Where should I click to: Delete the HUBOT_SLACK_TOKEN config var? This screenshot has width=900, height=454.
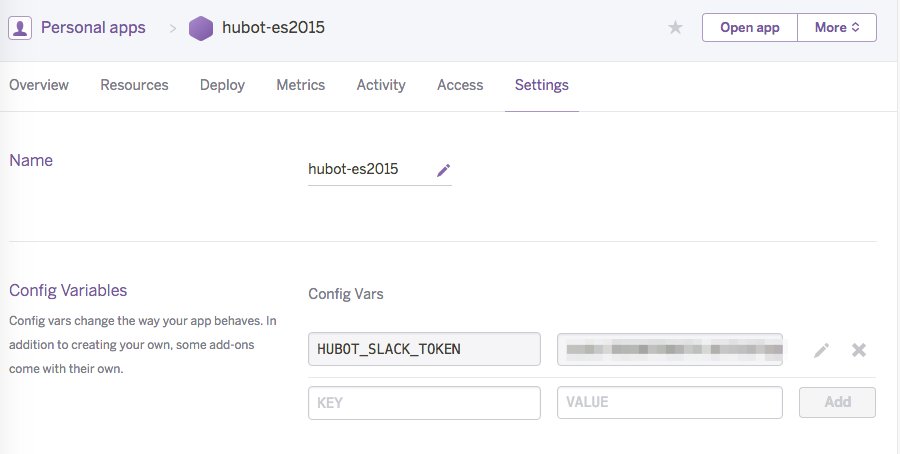coord(859,350)
